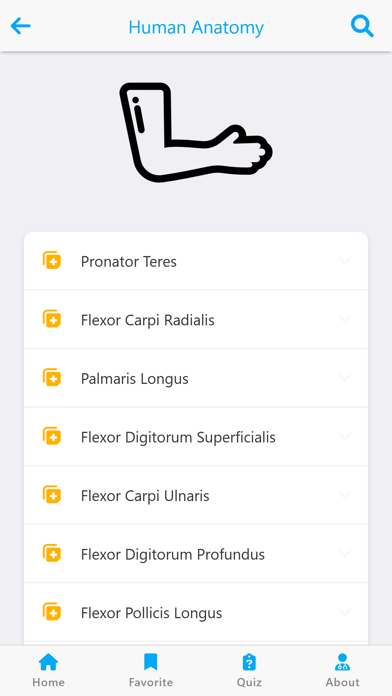Tap the forearm illustration image

(196, 132)
